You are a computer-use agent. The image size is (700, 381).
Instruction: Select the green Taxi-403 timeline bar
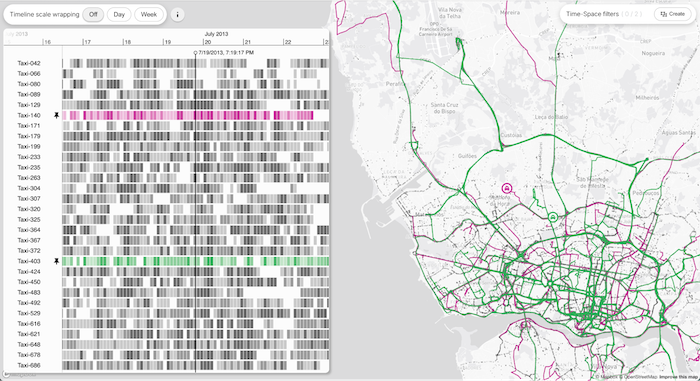pos(196,261)
